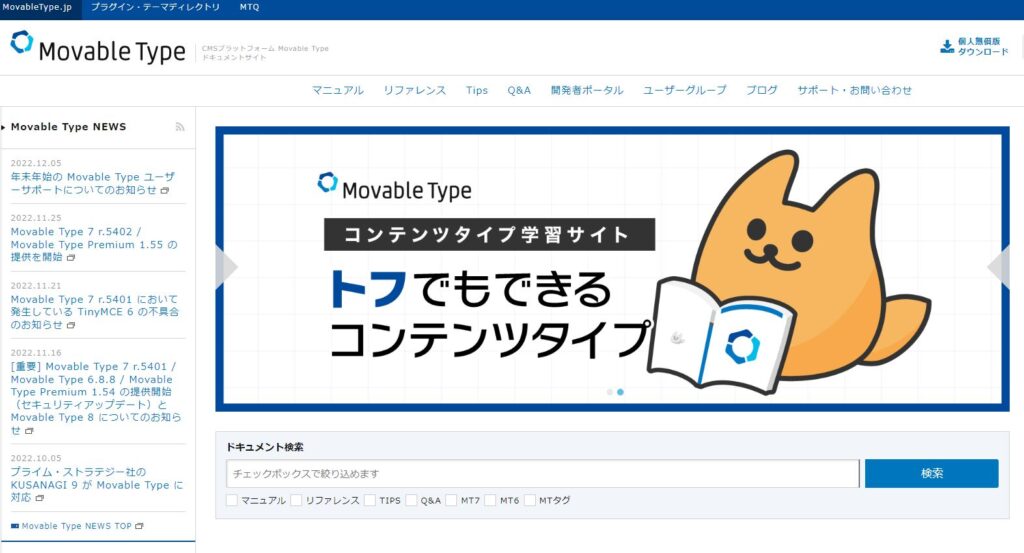Select the first carousel dot indicator
Image resolution: width=1024 pixels, height=553 pixels.
610,392
